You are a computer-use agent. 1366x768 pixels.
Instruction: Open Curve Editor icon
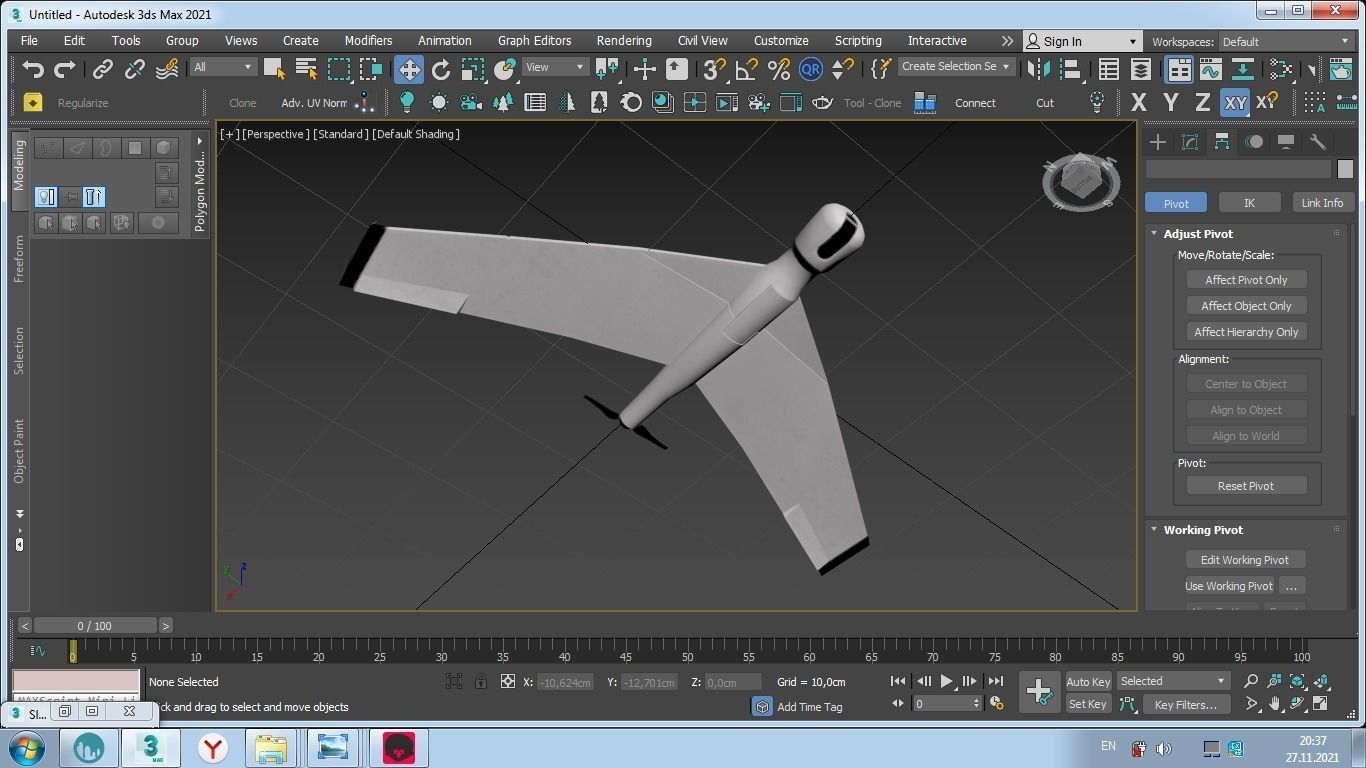click(x=1210, y=69)
